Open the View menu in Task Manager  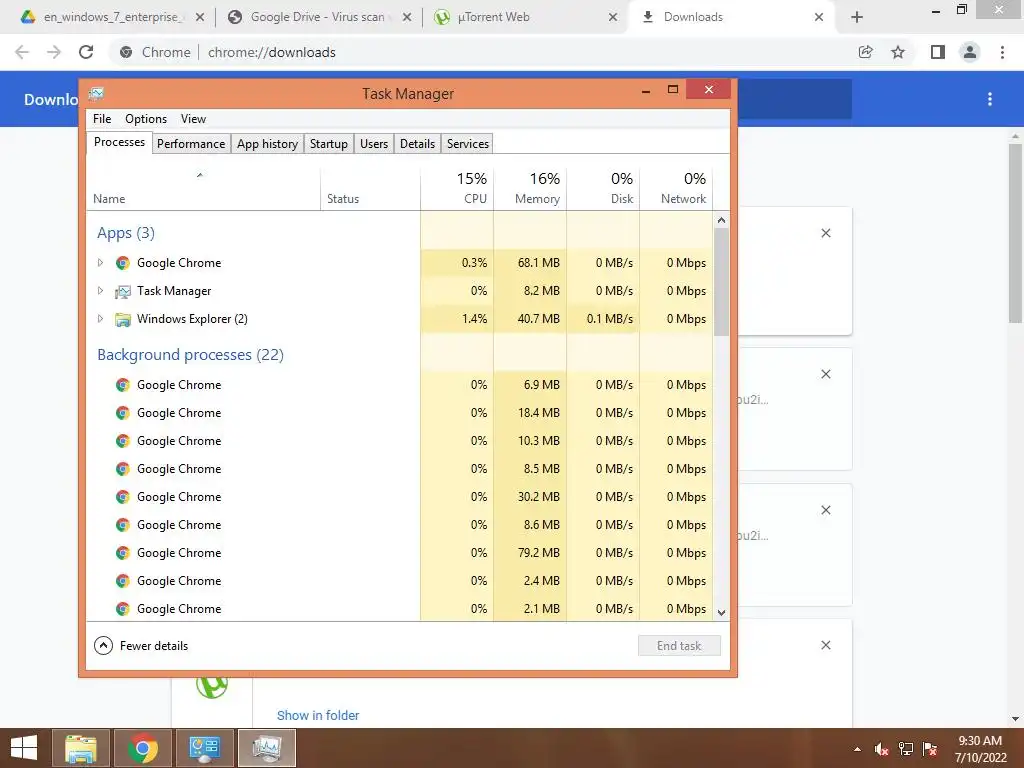(x=193, y=119)
